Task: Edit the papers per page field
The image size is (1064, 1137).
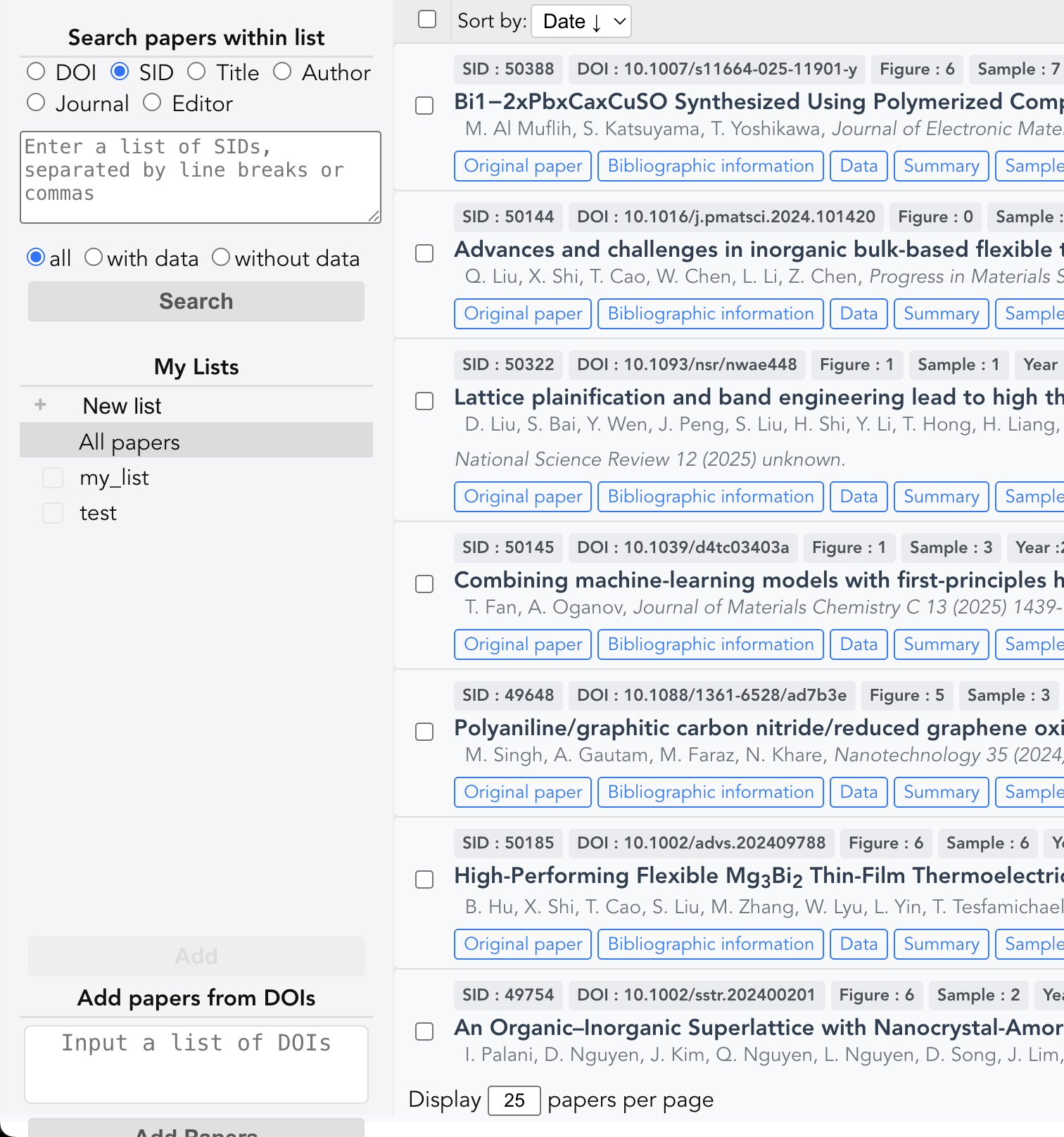Action: coord(514,1100)
